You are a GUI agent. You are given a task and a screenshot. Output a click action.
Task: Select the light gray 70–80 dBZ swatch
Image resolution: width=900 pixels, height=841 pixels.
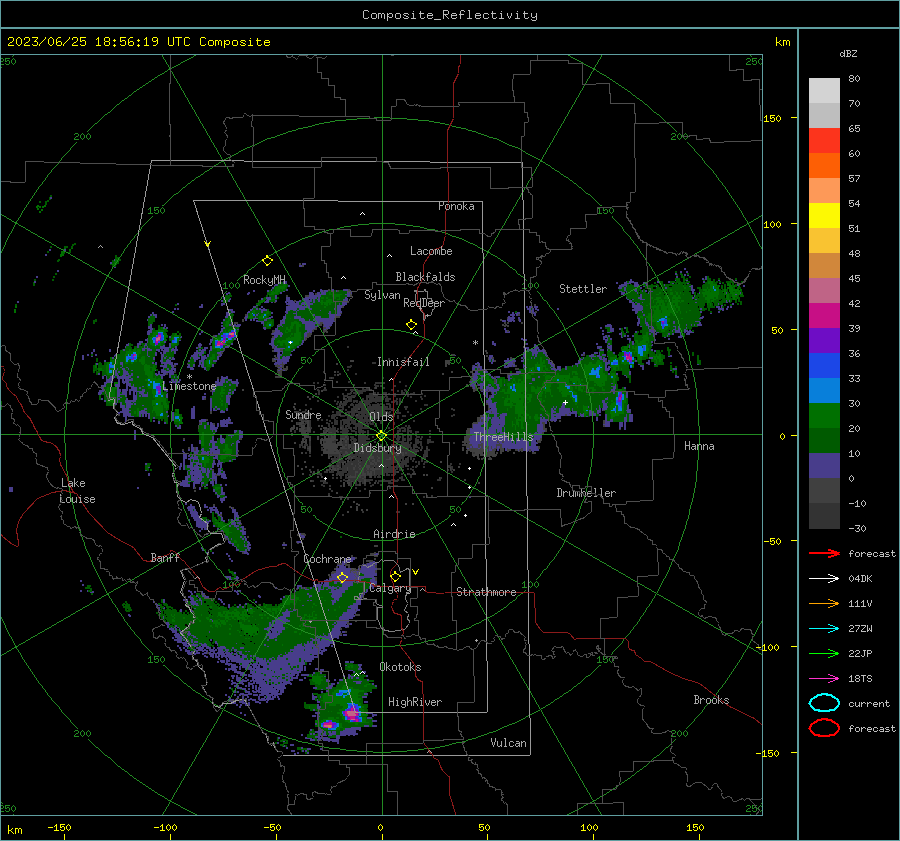pyautogui.click(x=824, y=91)
